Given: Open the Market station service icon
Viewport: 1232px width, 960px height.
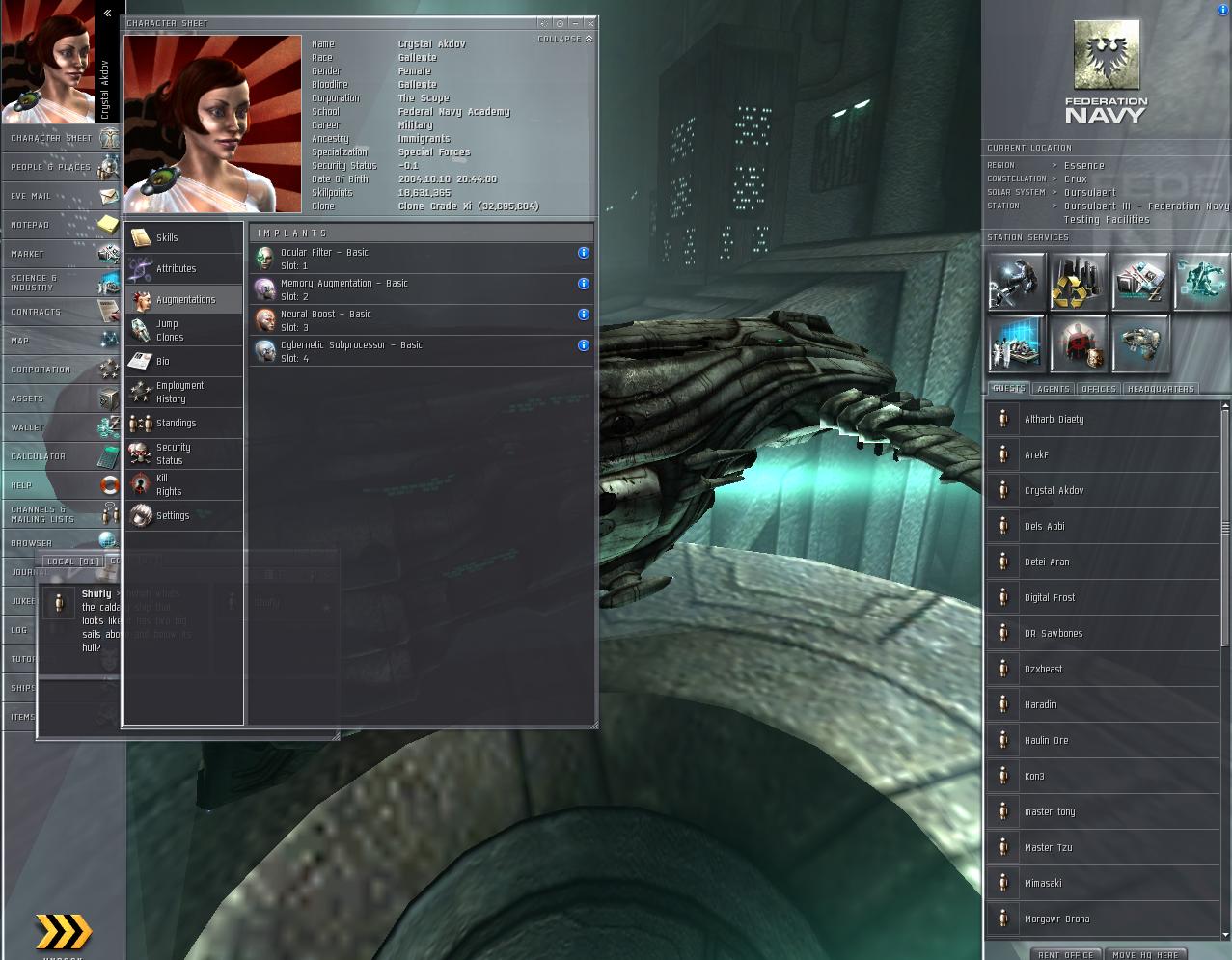Looking at the screenshot, I should pyautogui.click(x=1140, y=281).
